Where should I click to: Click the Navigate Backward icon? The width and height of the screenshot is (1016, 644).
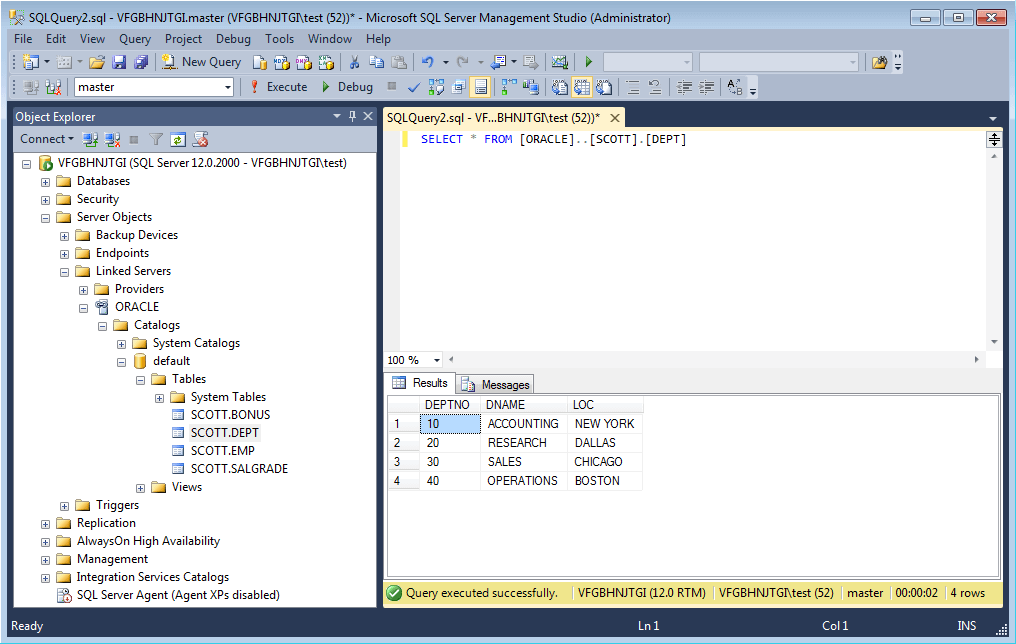click(x=500, y=62)
